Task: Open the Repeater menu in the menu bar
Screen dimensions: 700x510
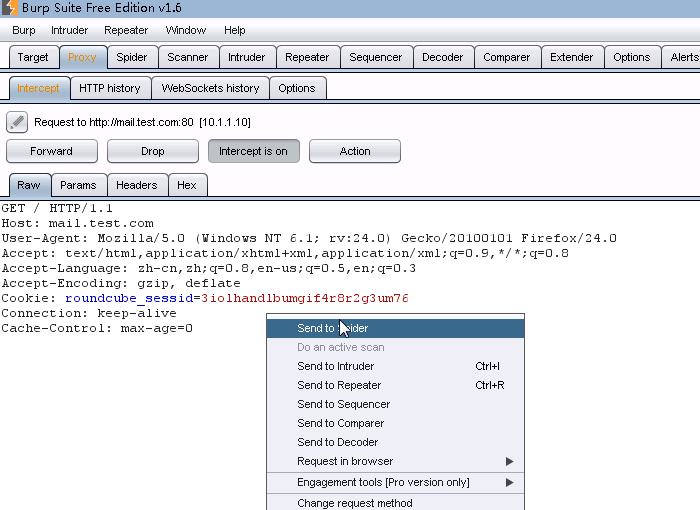Action: 126,30
